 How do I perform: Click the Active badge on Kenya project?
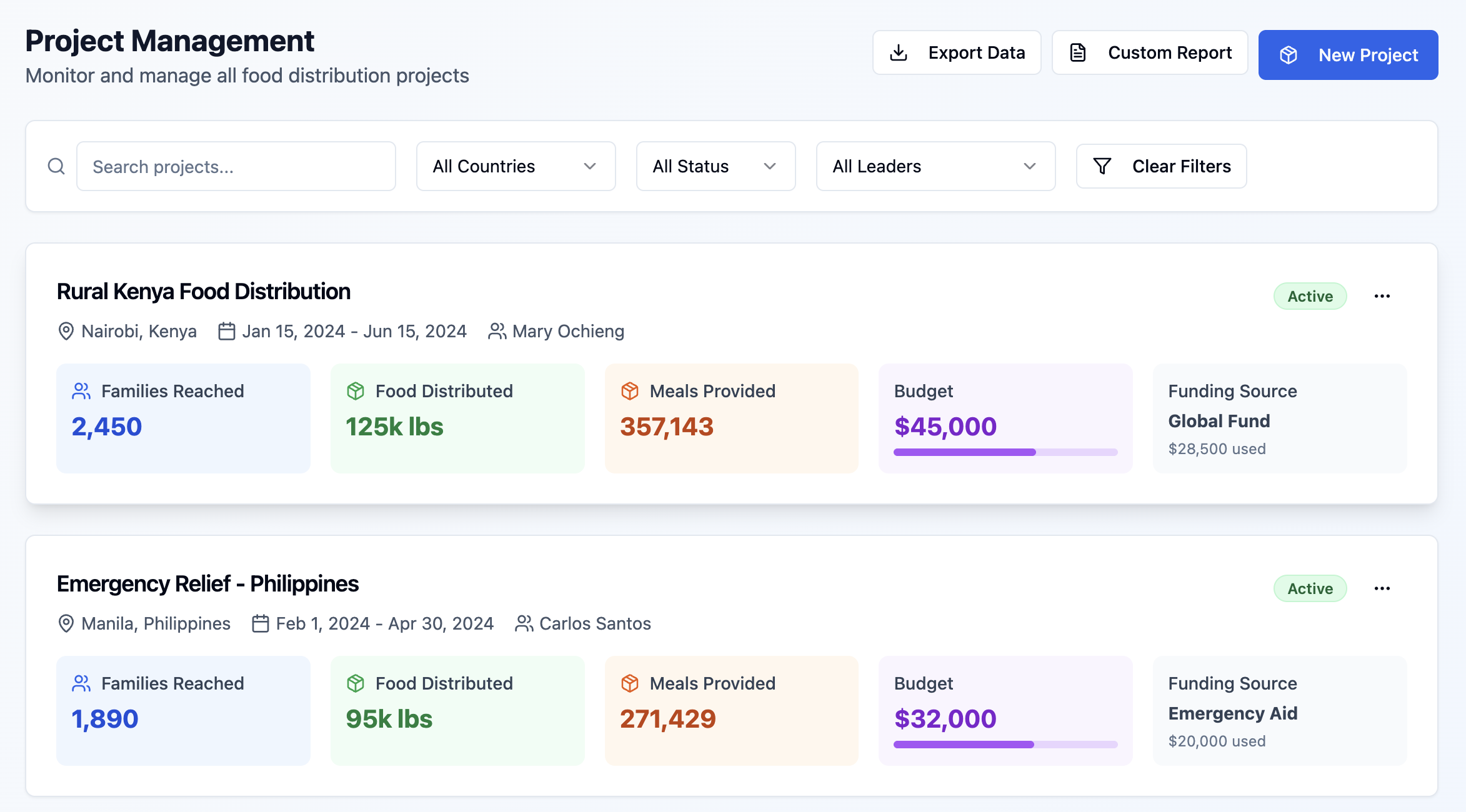coord(1310,296)
